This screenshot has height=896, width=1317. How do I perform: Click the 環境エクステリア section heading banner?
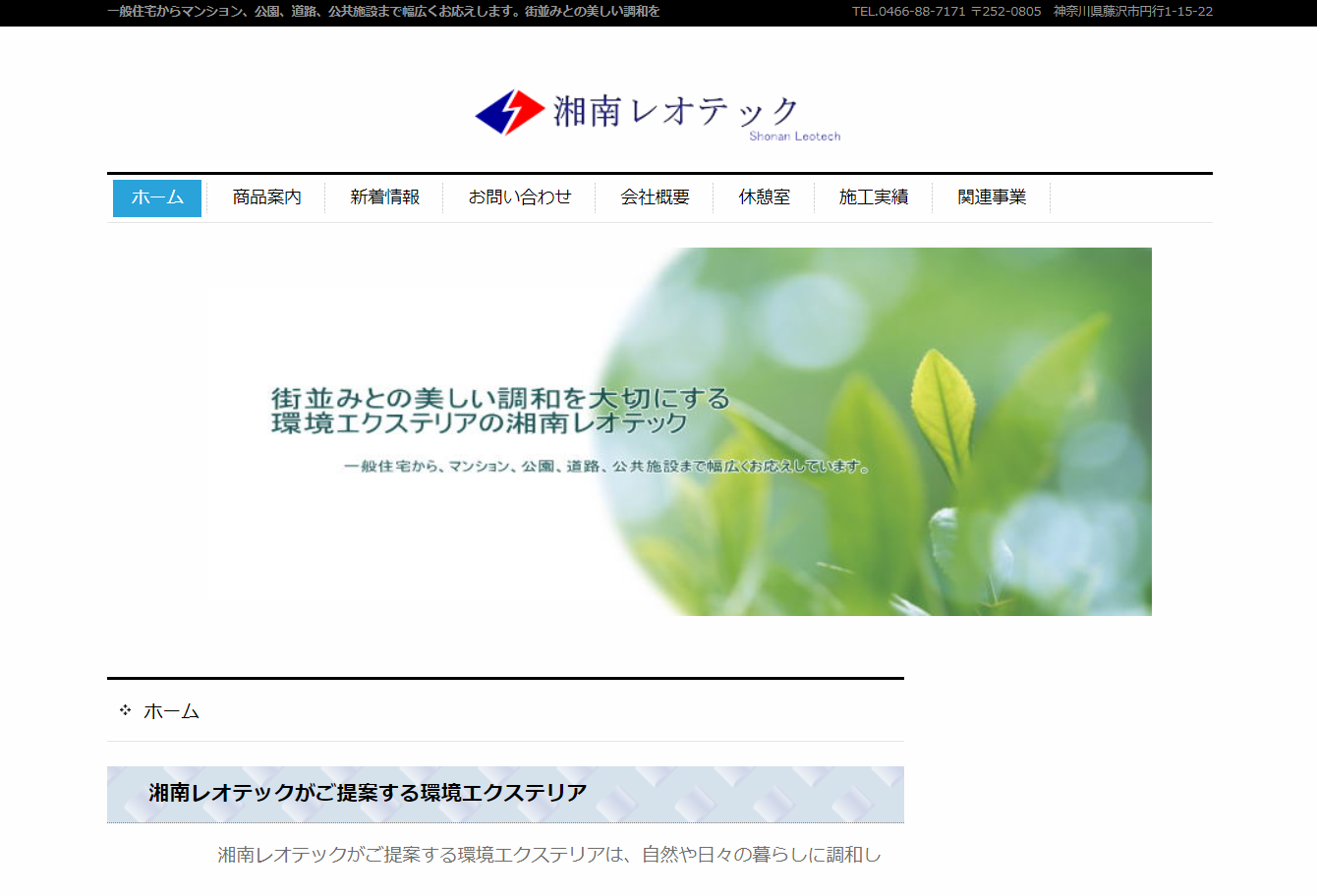pyautogui.click(x=505, y=794)
